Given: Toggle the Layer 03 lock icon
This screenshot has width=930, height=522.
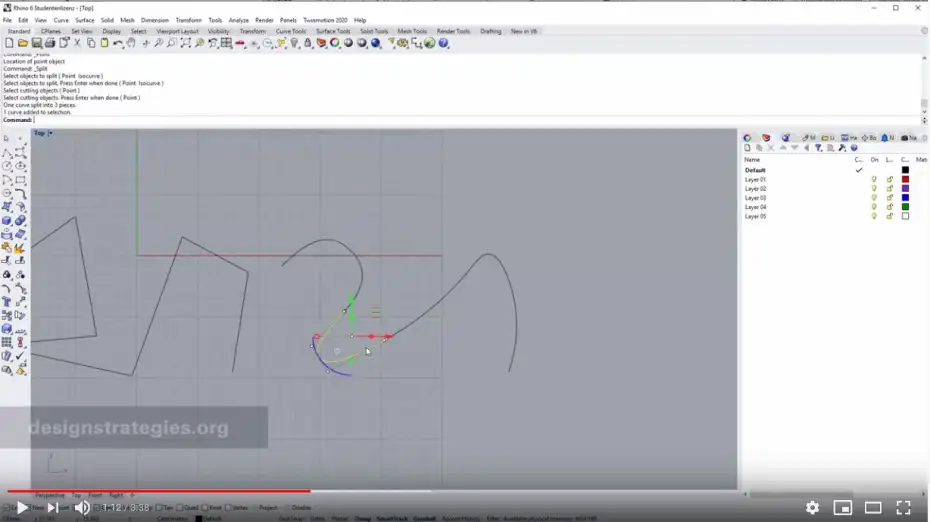Looking at the screenshot, I should coord(890,198).
